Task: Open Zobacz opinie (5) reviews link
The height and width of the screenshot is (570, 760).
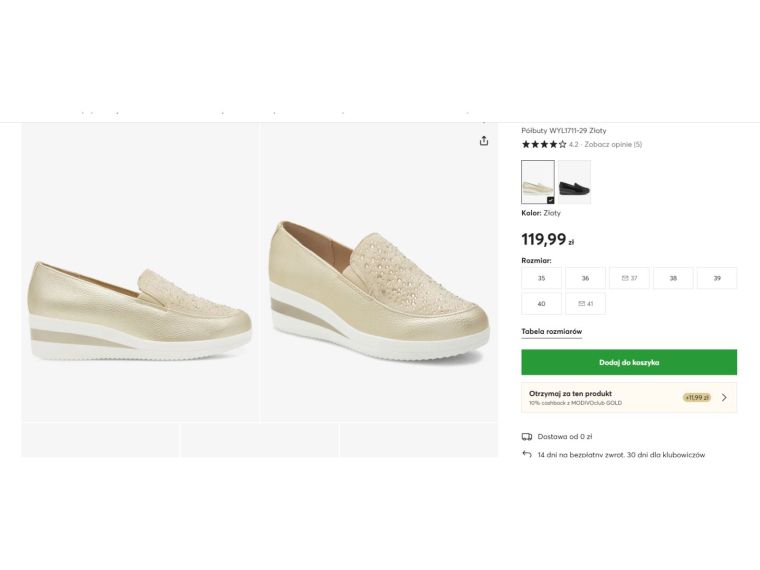Action: point(613,144)
